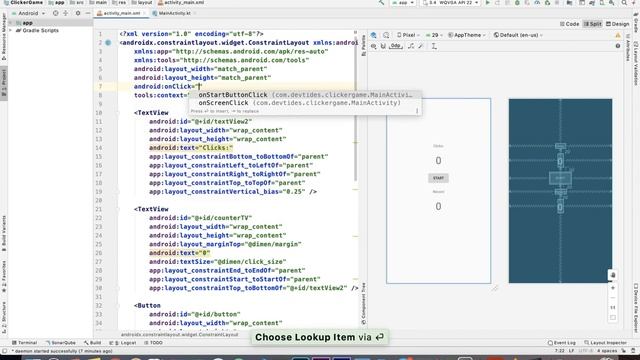Open the Terminal tool window
Screen dimensions: 640x360
[24, 343]
